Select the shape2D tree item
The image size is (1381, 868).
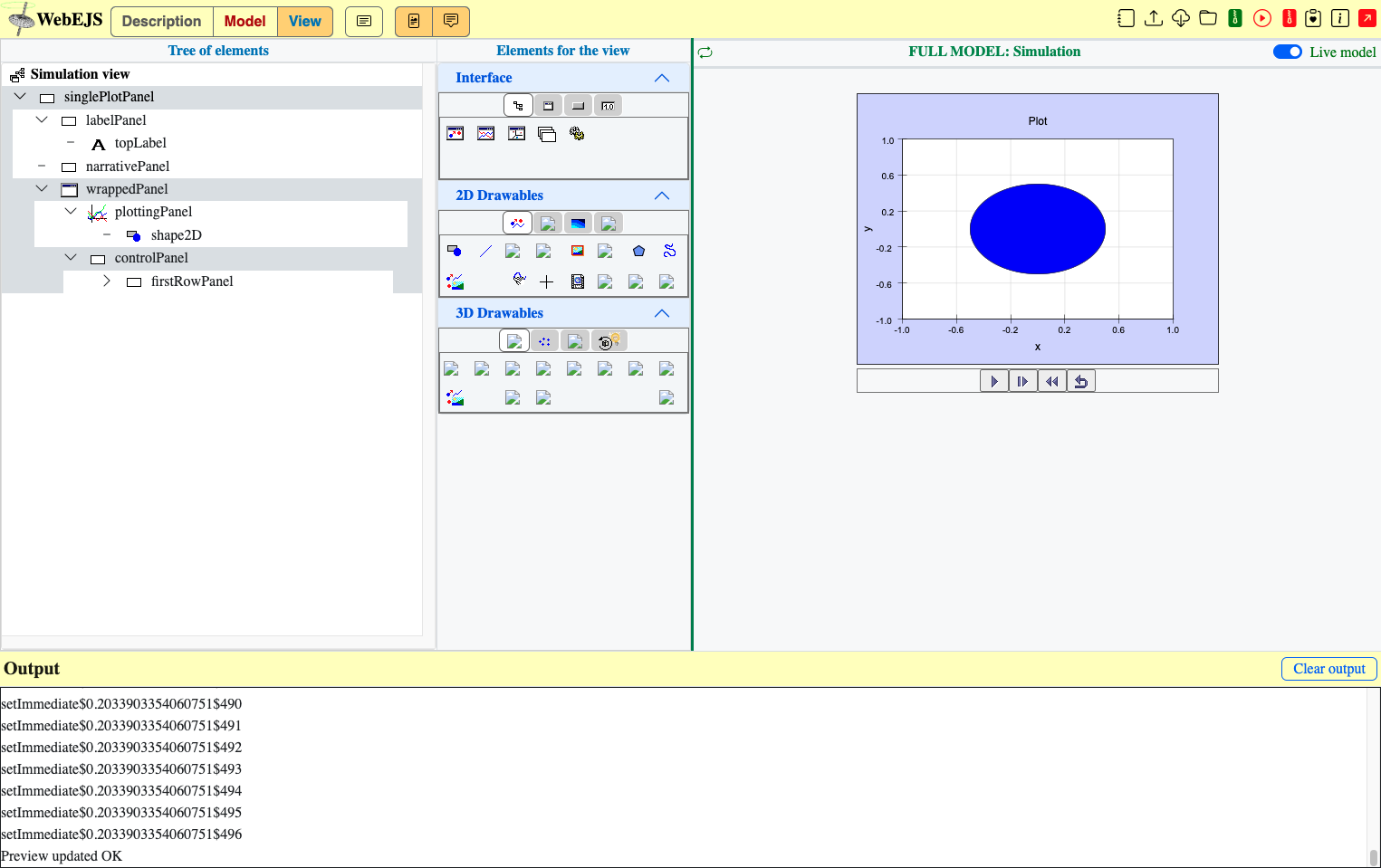click(177, 234)
